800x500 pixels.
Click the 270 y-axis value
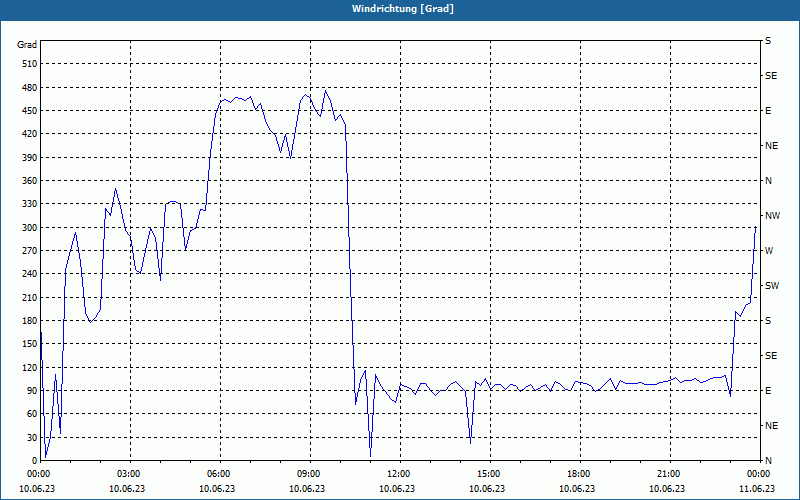(30, 251)
